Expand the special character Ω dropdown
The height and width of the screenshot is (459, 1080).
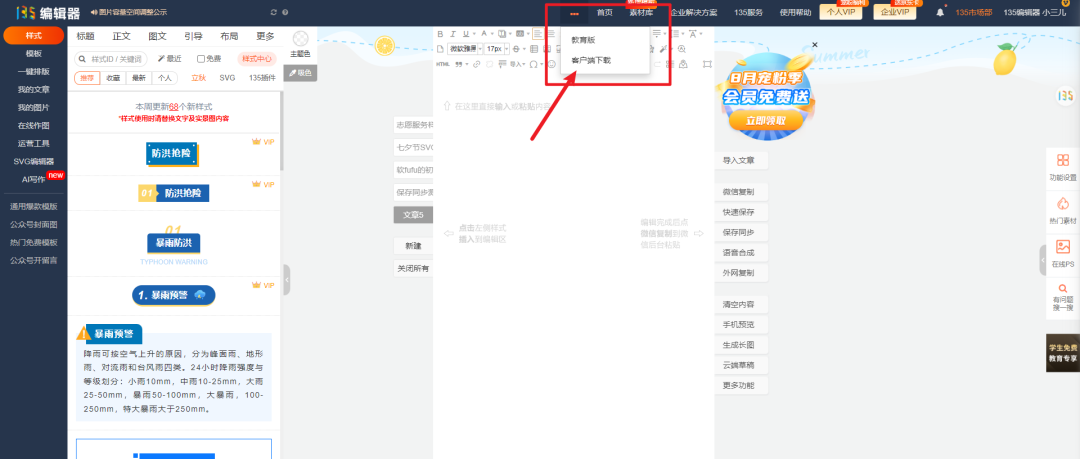click(541, 64)
